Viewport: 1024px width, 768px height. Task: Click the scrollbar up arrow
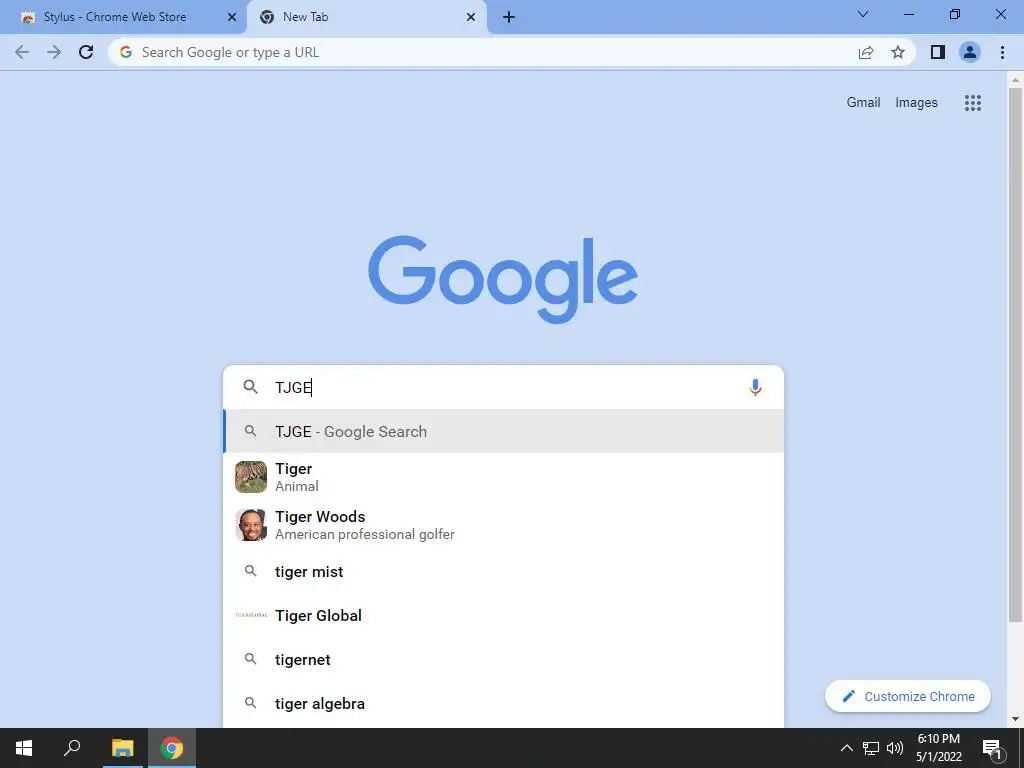(x=1016, y=80)
